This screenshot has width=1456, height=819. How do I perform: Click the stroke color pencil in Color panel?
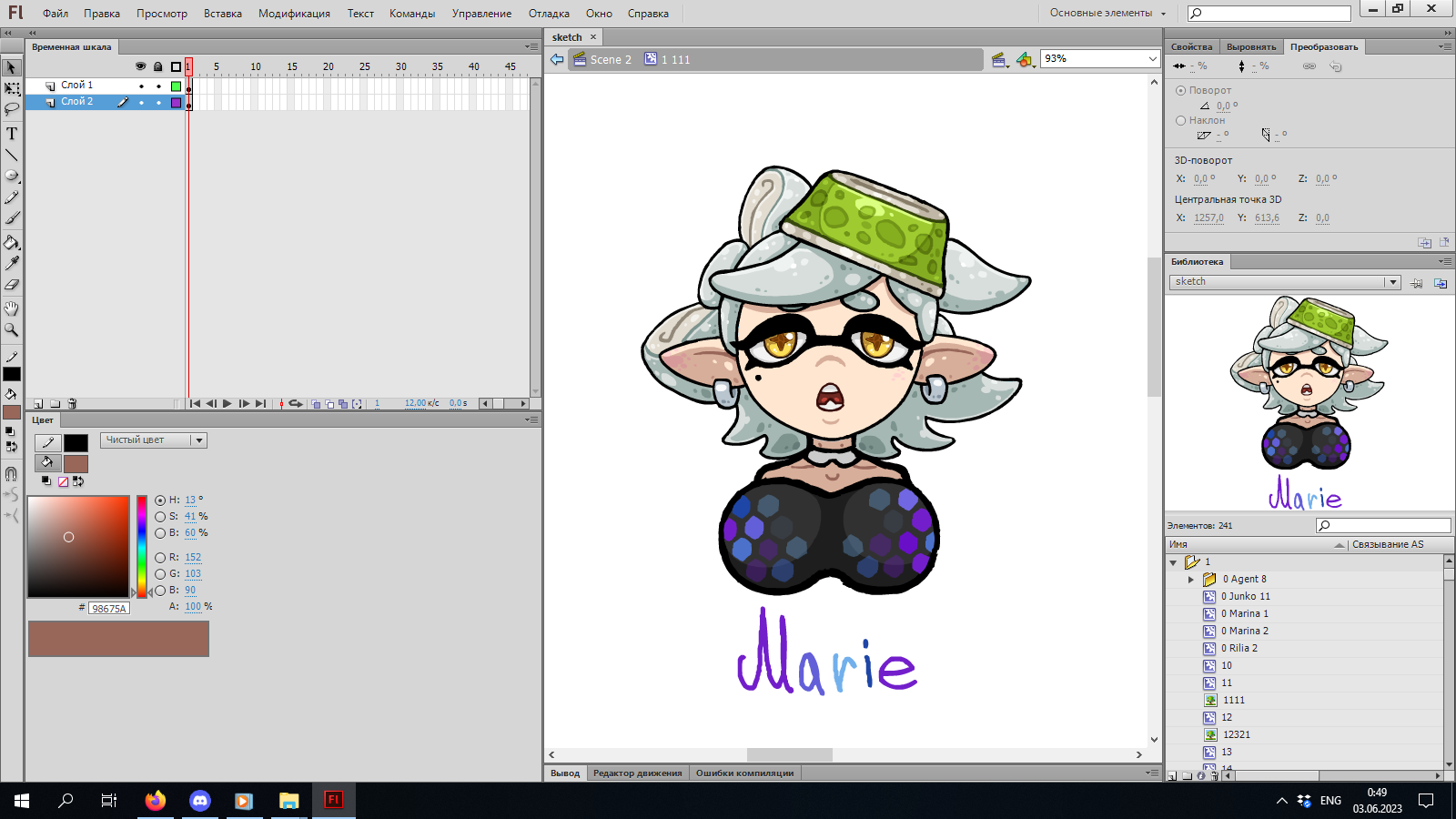(x=48, y=442)
